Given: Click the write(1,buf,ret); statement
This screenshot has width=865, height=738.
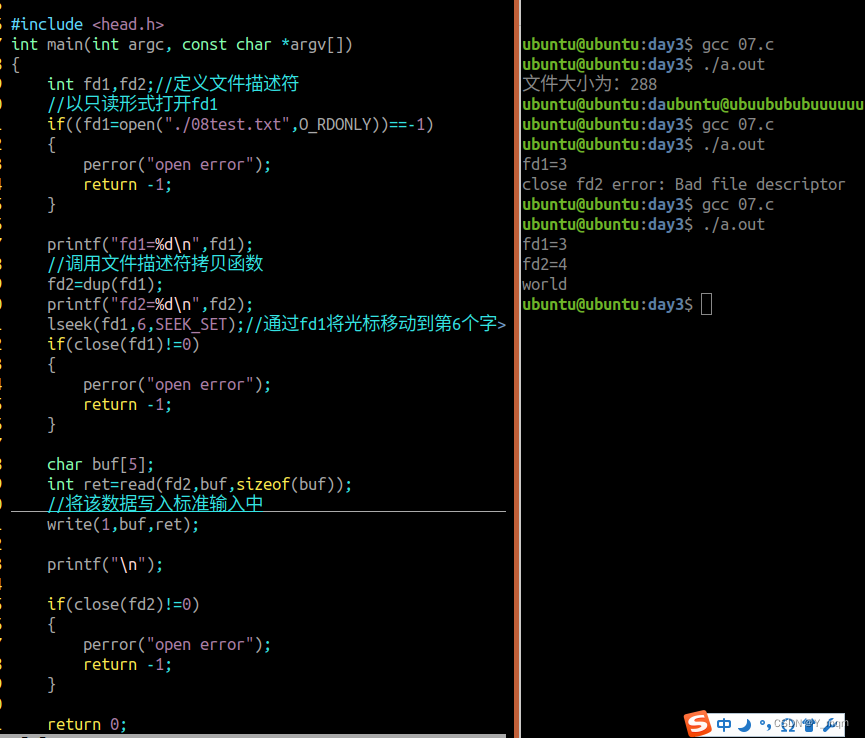Looking at the screenshot, I should pos(123,525).
